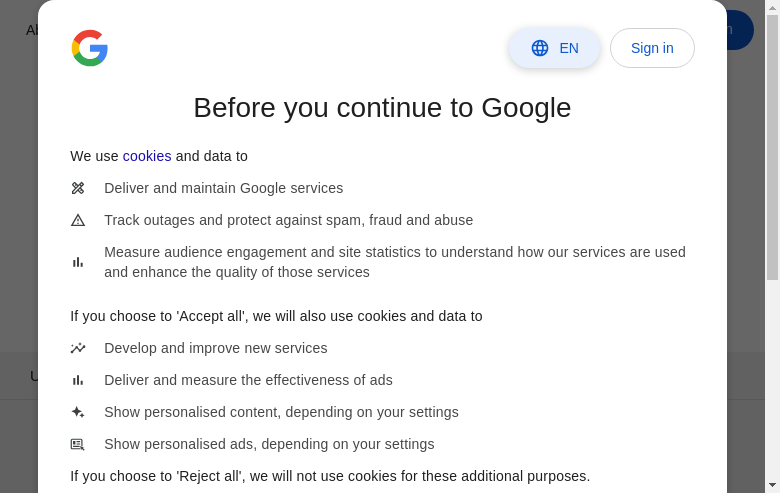The height and width of the screenshot is (493, 780).
Task: Click the globe language icon
Action: 540,48
